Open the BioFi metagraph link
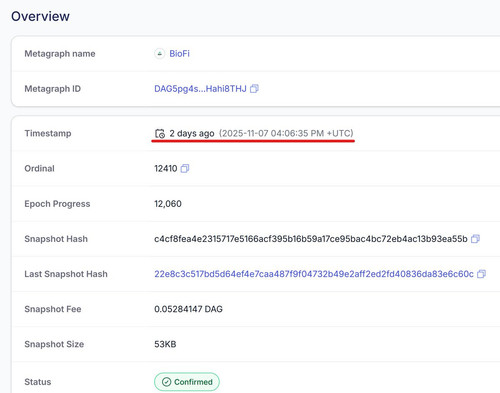This screenshot has width=500, height=393. coord(179,53)
